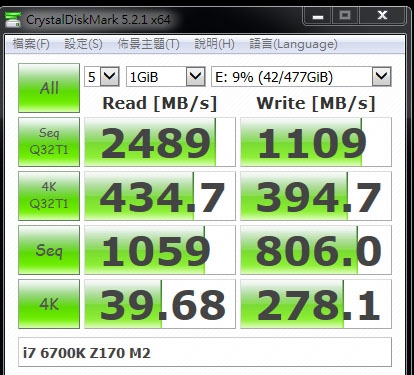Run all benchmarks with All button
This screenshot has height=375, width=414.
tap(49, 88)
